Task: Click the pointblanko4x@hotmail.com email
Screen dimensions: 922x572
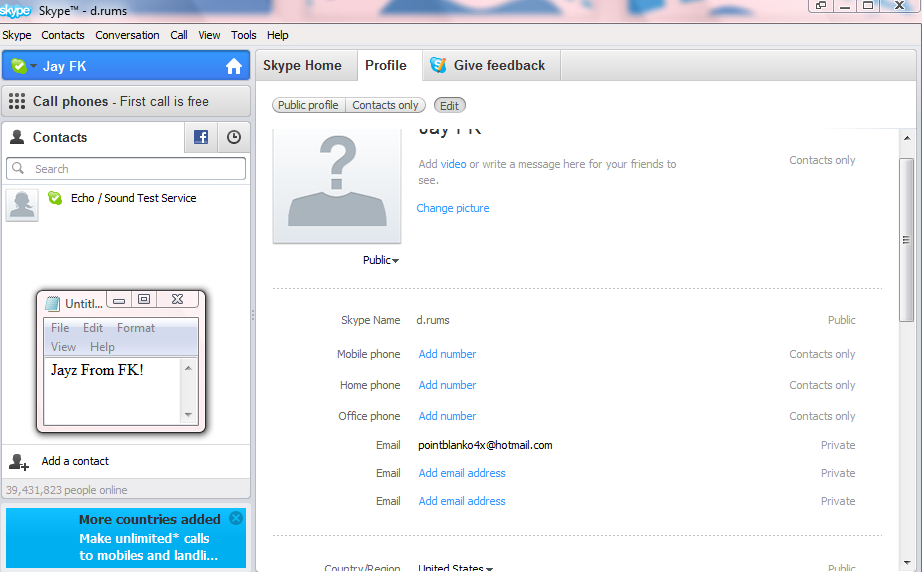Action: pyautogui.click(x=485, y=445)
